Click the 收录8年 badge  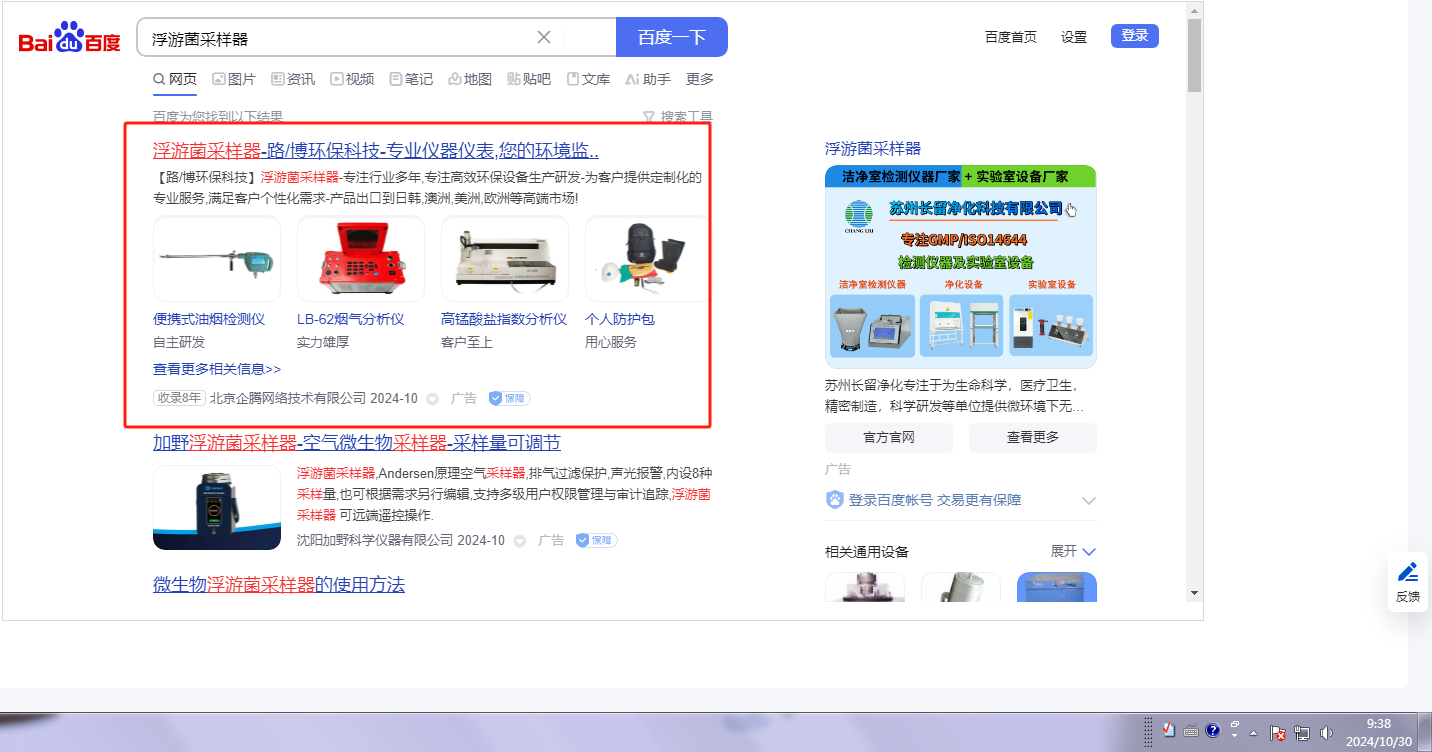coord(179,398)
